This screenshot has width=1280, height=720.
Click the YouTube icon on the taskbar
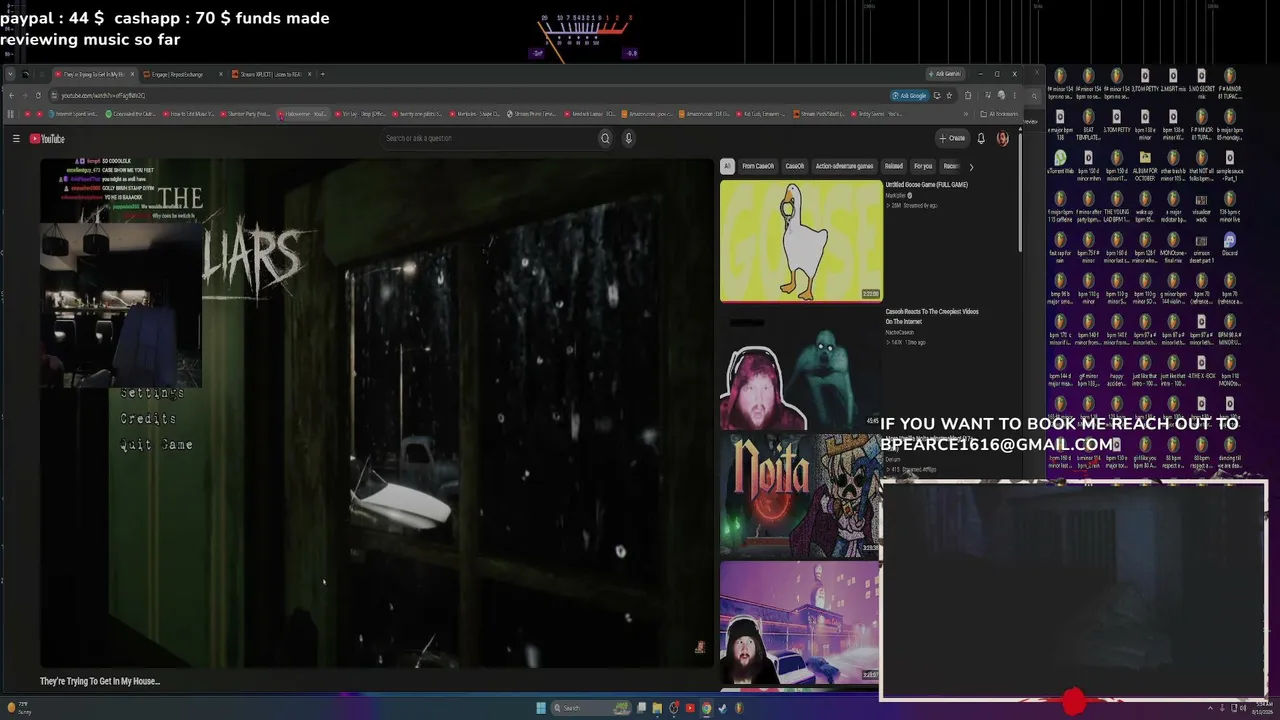click(690, 708)
